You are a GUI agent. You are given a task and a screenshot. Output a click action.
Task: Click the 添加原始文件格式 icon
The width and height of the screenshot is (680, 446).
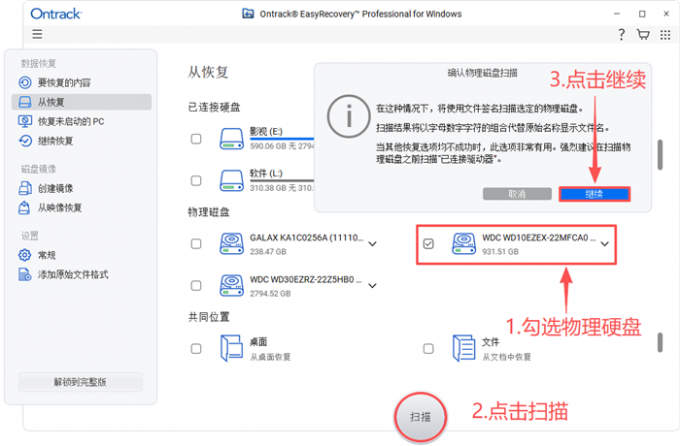point(25,275)
